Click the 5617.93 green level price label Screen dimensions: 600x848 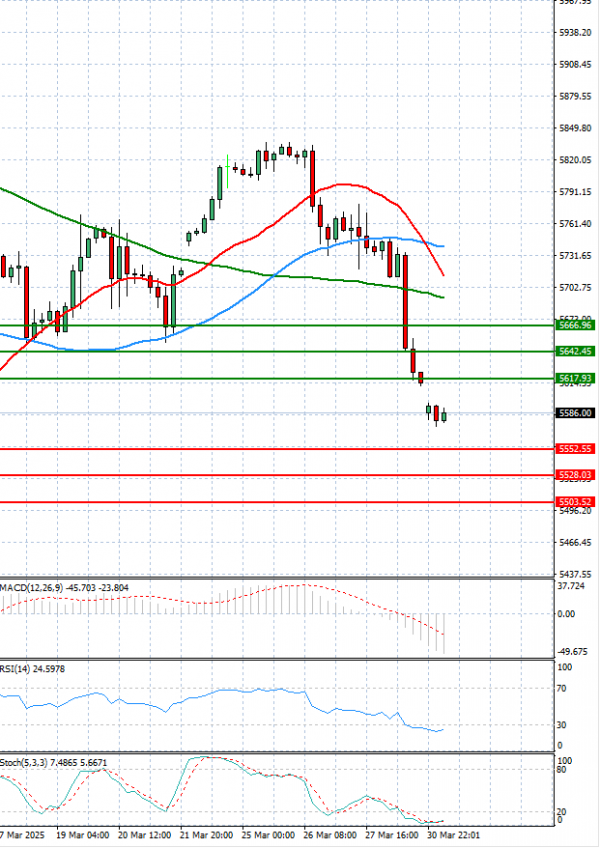point(575,378)
